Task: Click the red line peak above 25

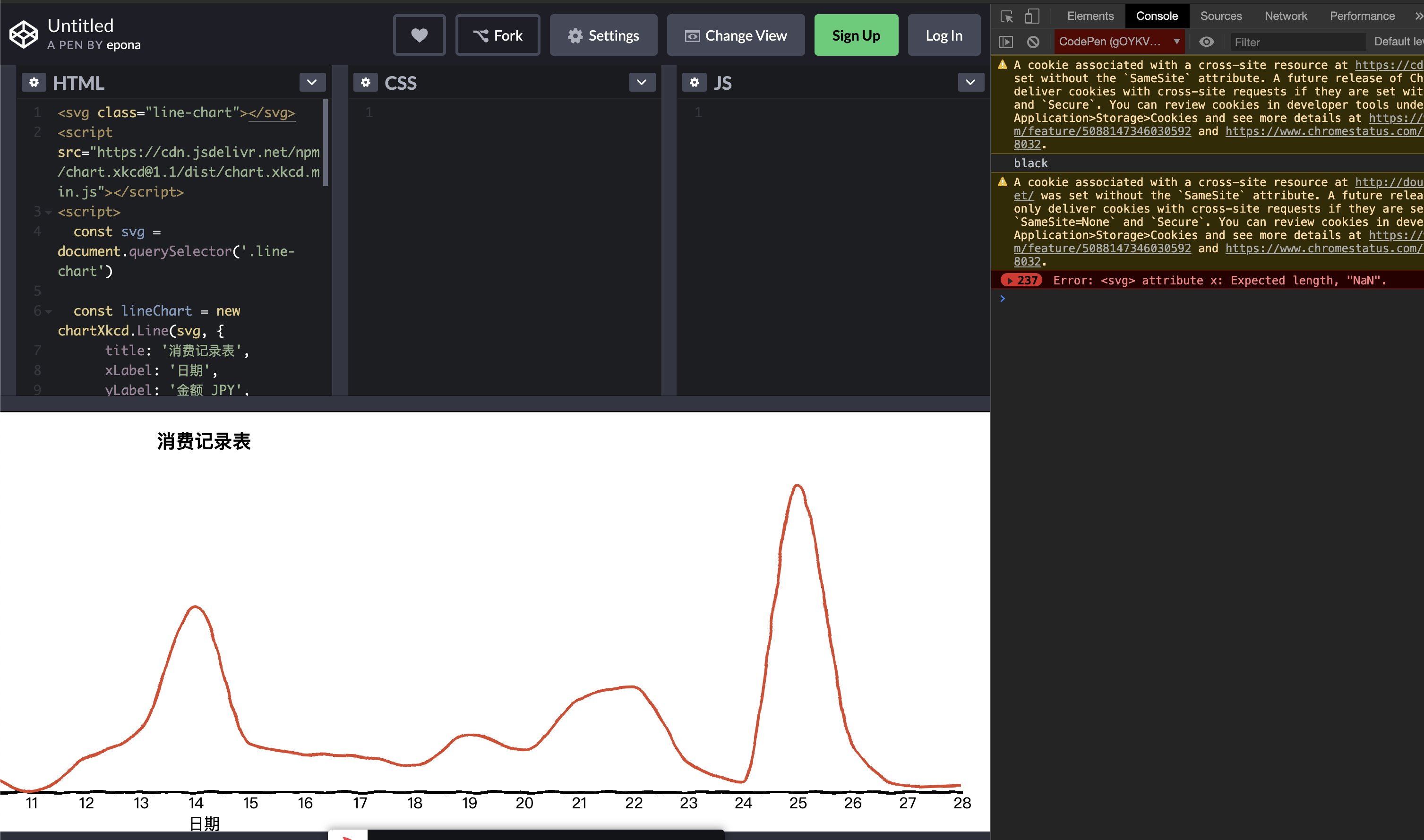Action: click(x=798, y=486)
